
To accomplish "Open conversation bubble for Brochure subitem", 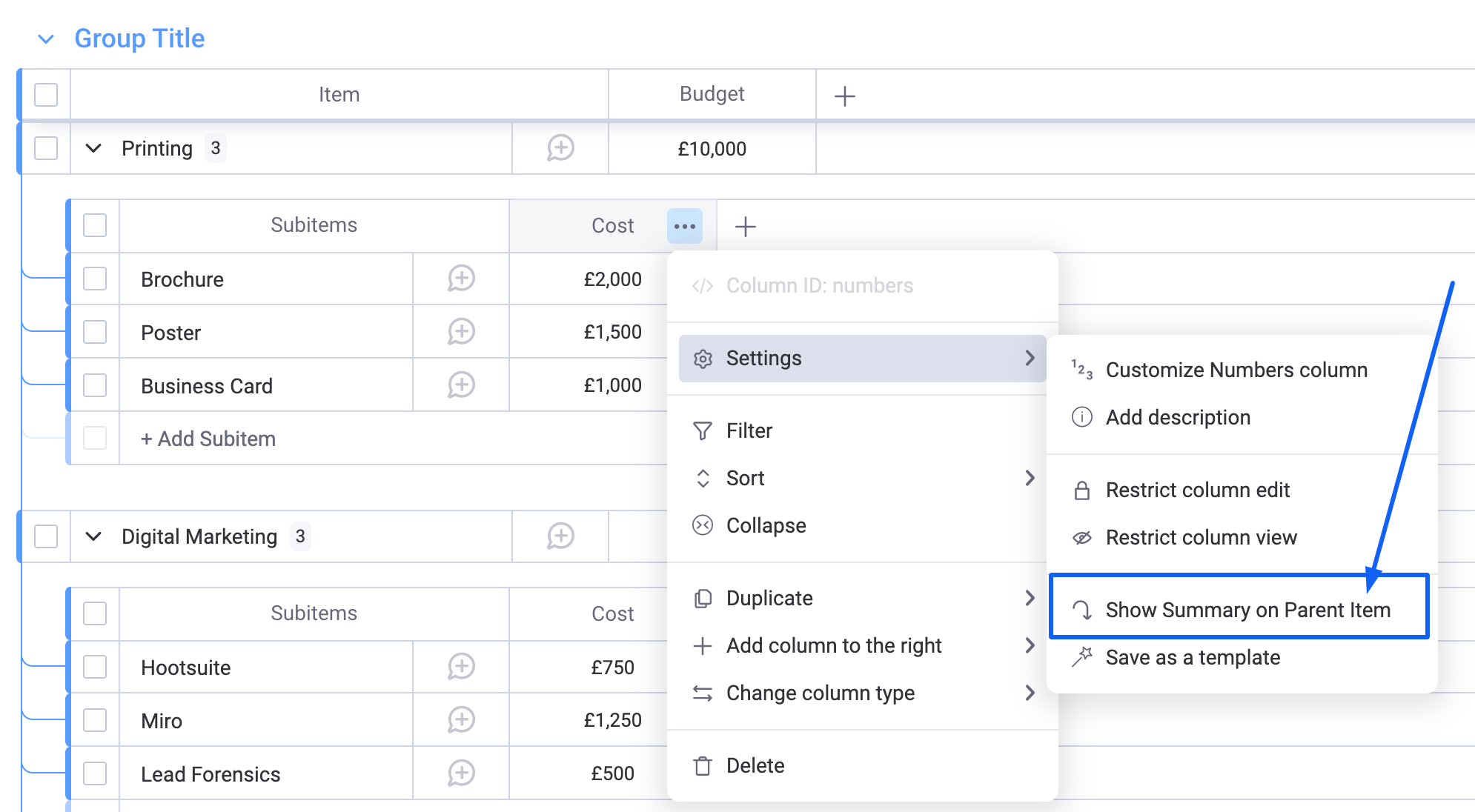I will 461,279.
